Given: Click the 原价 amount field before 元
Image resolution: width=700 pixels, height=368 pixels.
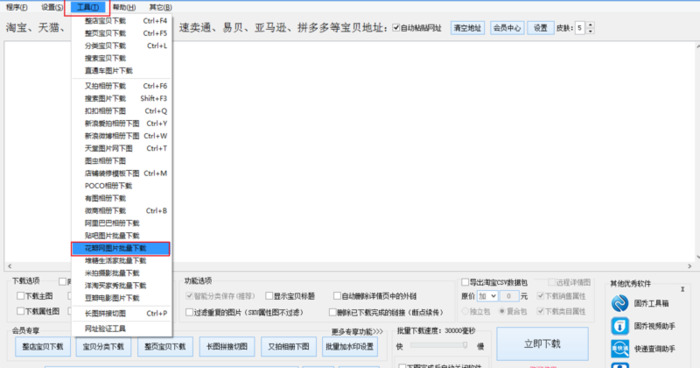Looking at the screenshot, I should [508, 296].
